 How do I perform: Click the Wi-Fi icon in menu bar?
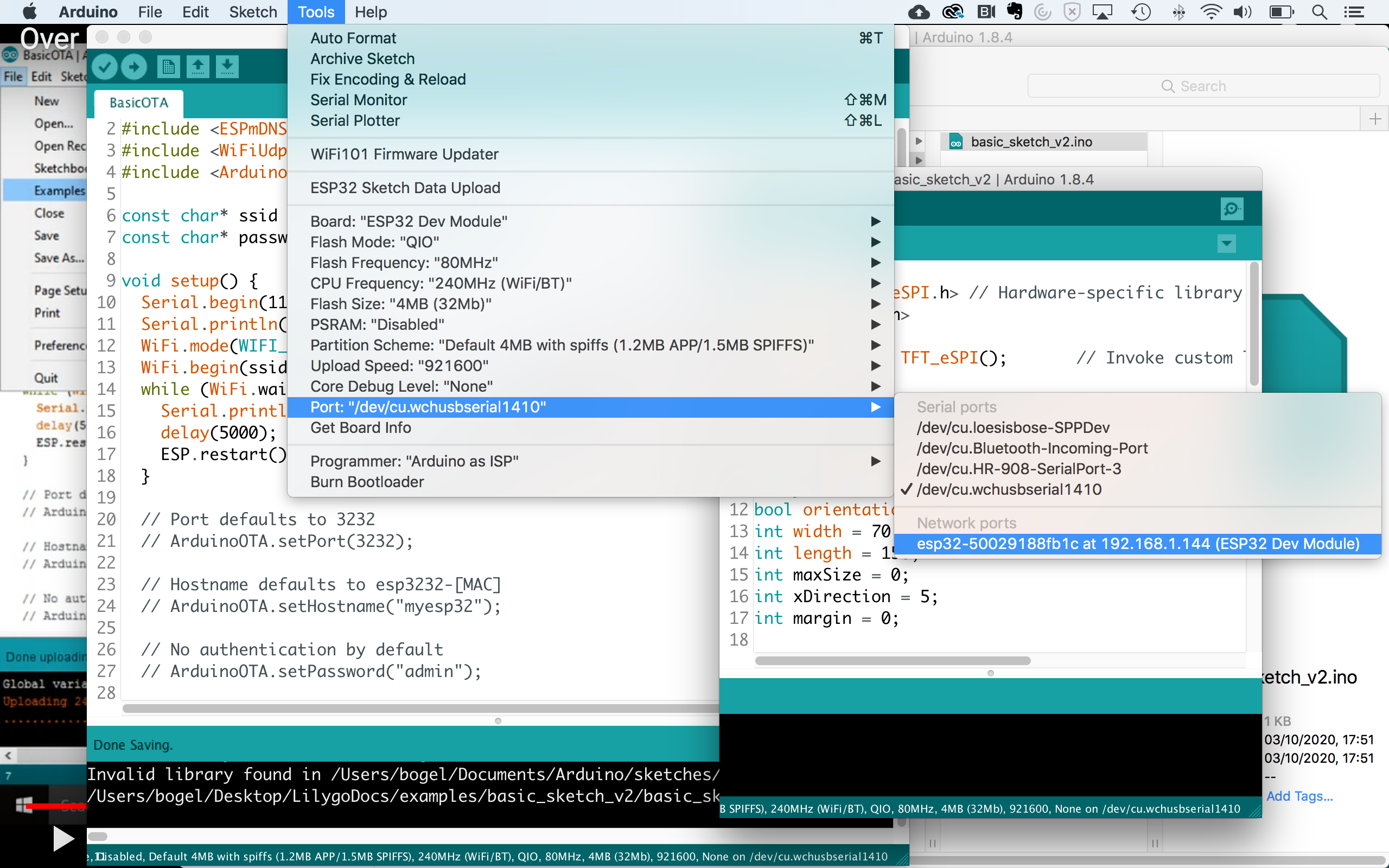[1210, 12]
